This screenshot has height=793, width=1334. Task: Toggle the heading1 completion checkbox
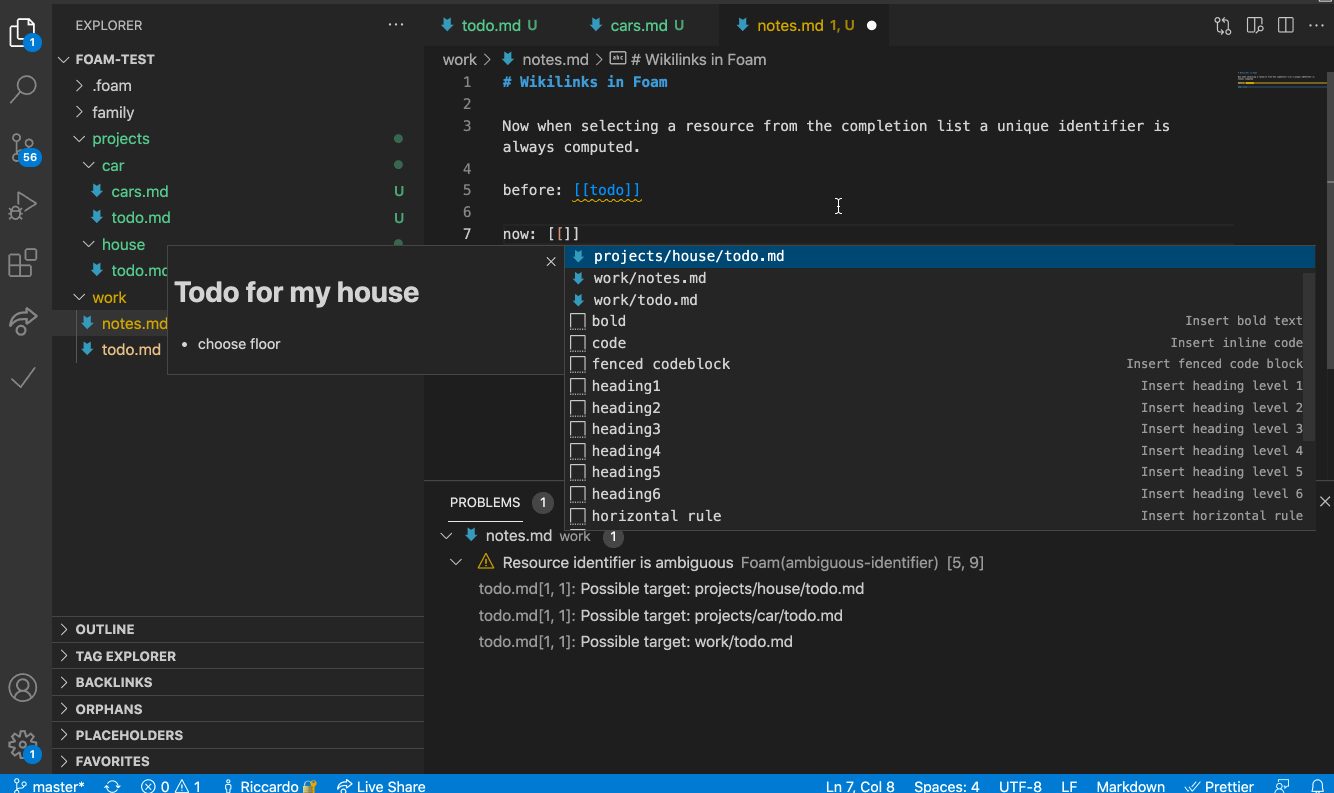[x=577, y=386]
